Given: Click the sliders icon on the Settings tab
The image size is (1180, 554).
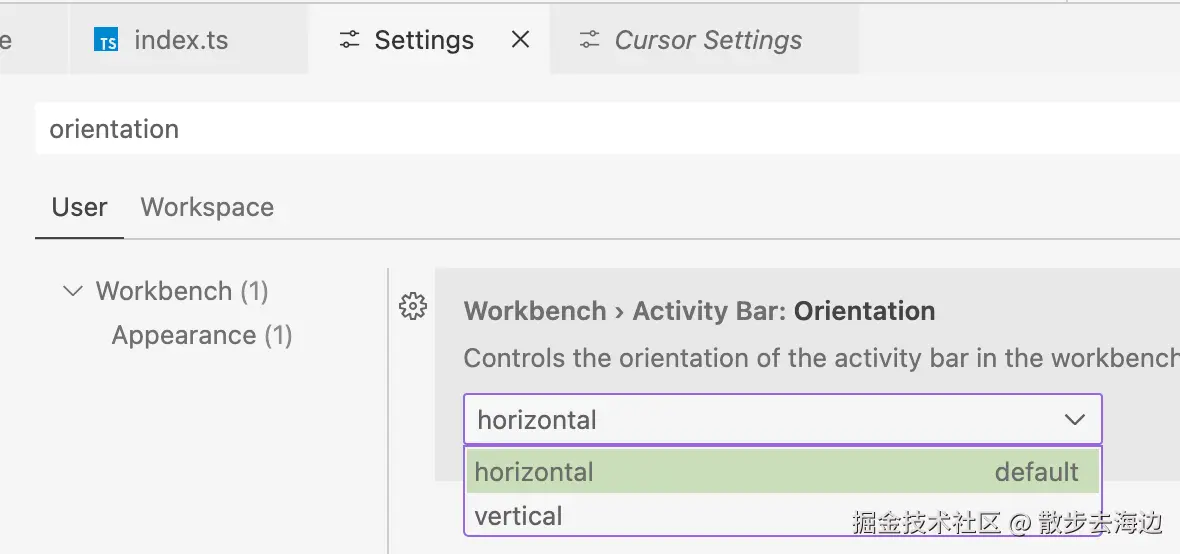Looking at the screenshot, I should pyautogui.click(x=349, y=40).
